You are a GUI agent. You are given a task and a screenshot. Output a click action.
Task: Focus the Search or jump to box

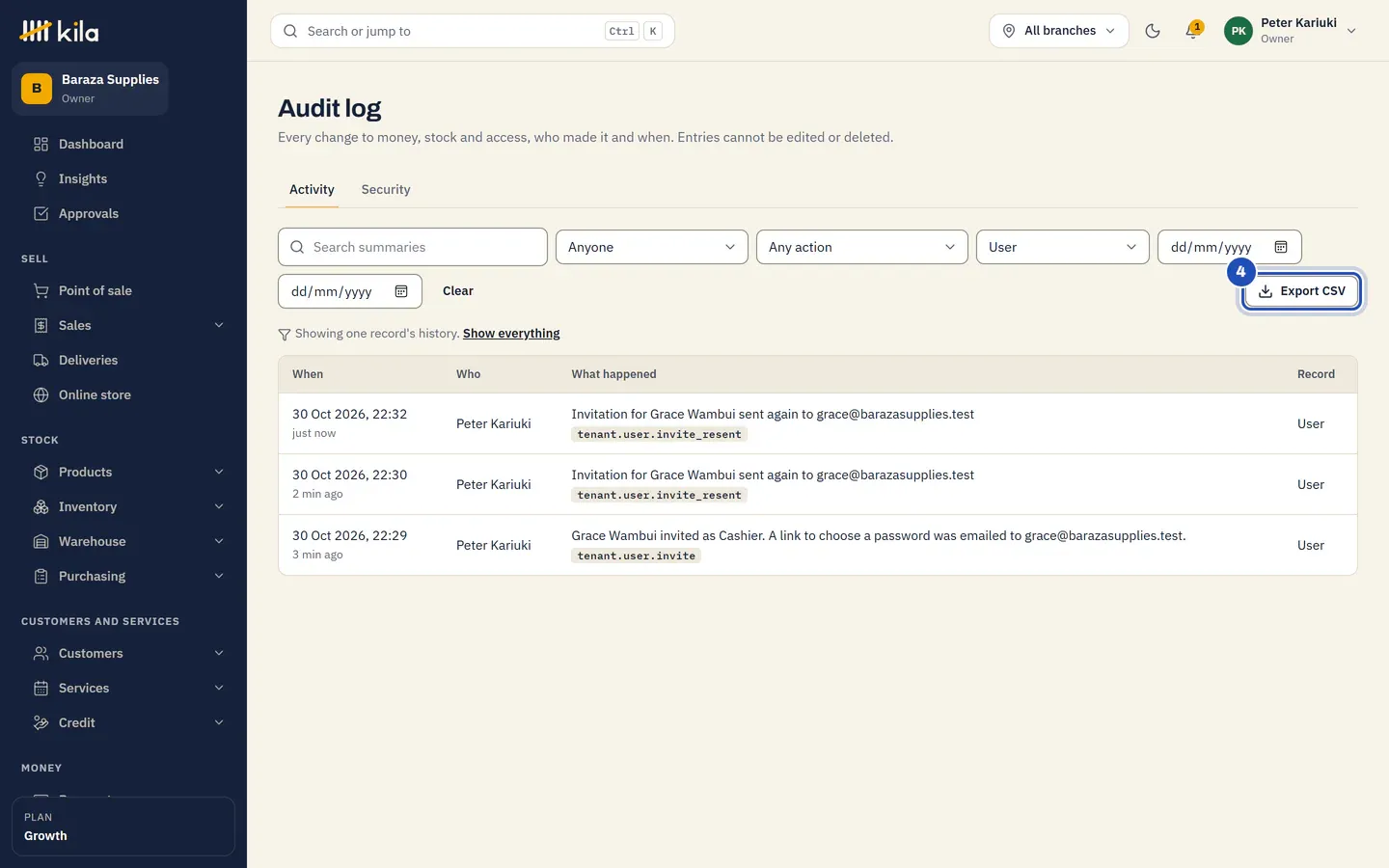pyautogui.click(x=473, y=31)
